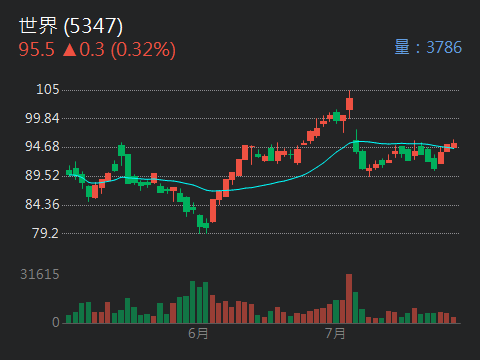Click the 105 price axis label
The width and height of the screenshot is (480, 360).
coord(48,89)
